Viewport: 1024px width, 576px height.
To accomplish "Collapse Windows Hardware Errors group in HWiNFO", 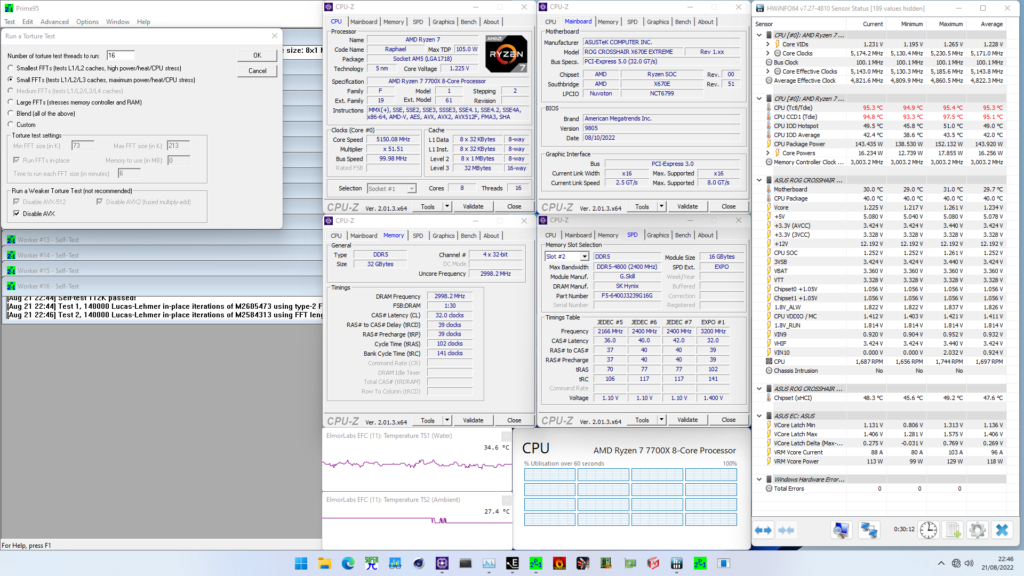I will click(x=760, y=479).
